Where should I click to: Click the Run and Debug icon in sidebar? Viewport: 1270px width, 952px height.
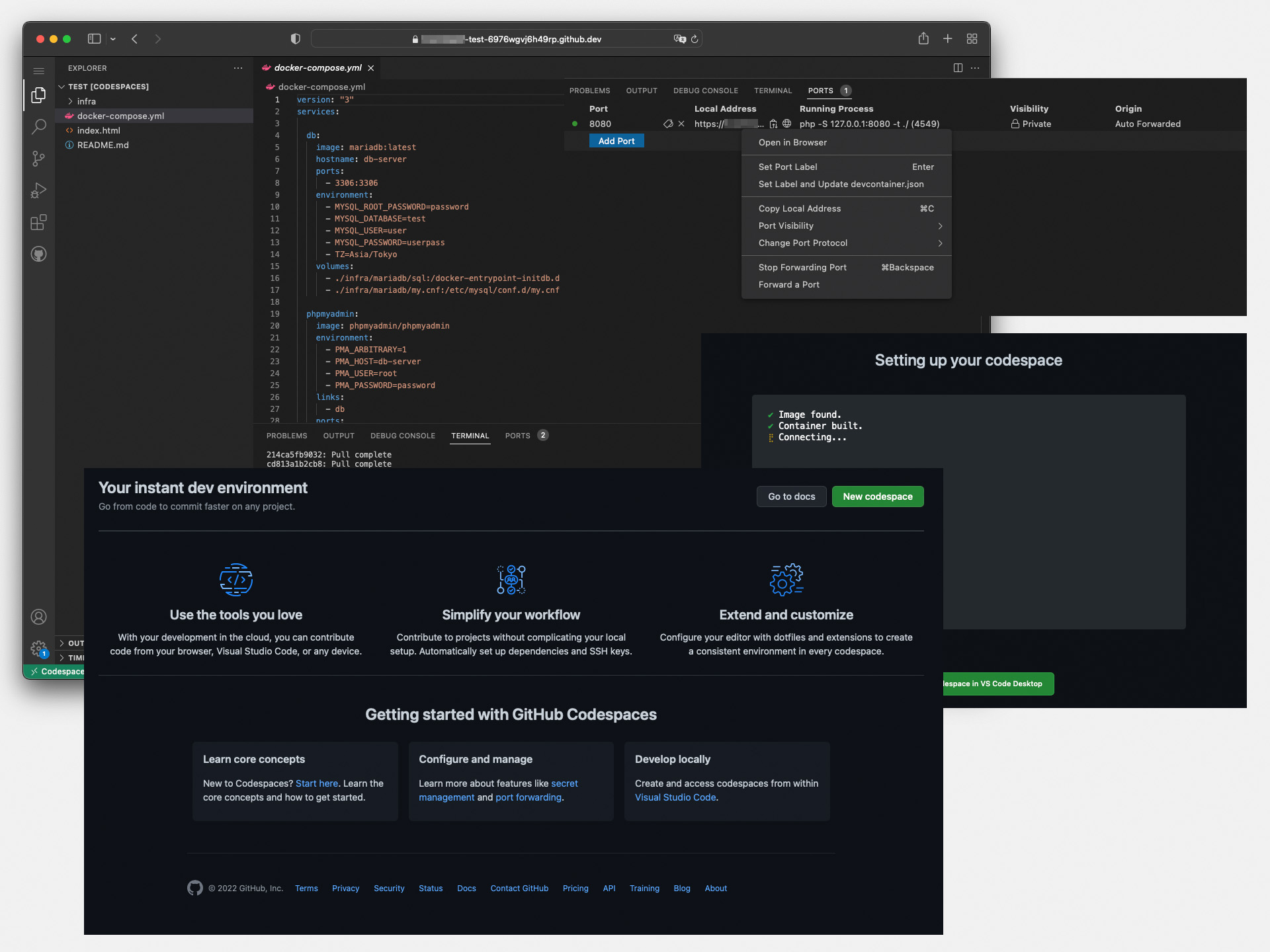[x=39, y=189]
